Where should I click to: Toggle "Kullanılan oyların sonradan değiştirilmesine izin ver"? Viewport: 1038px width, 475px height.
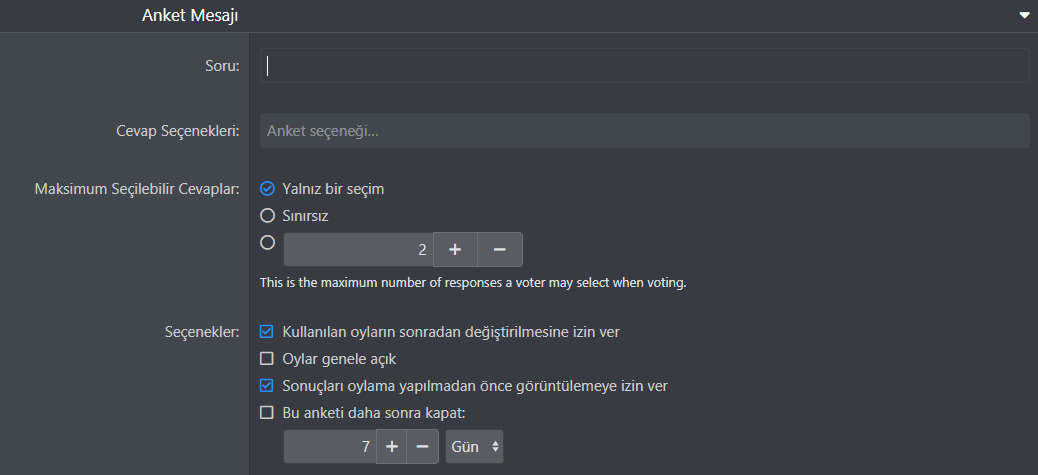tap(267, 331)
